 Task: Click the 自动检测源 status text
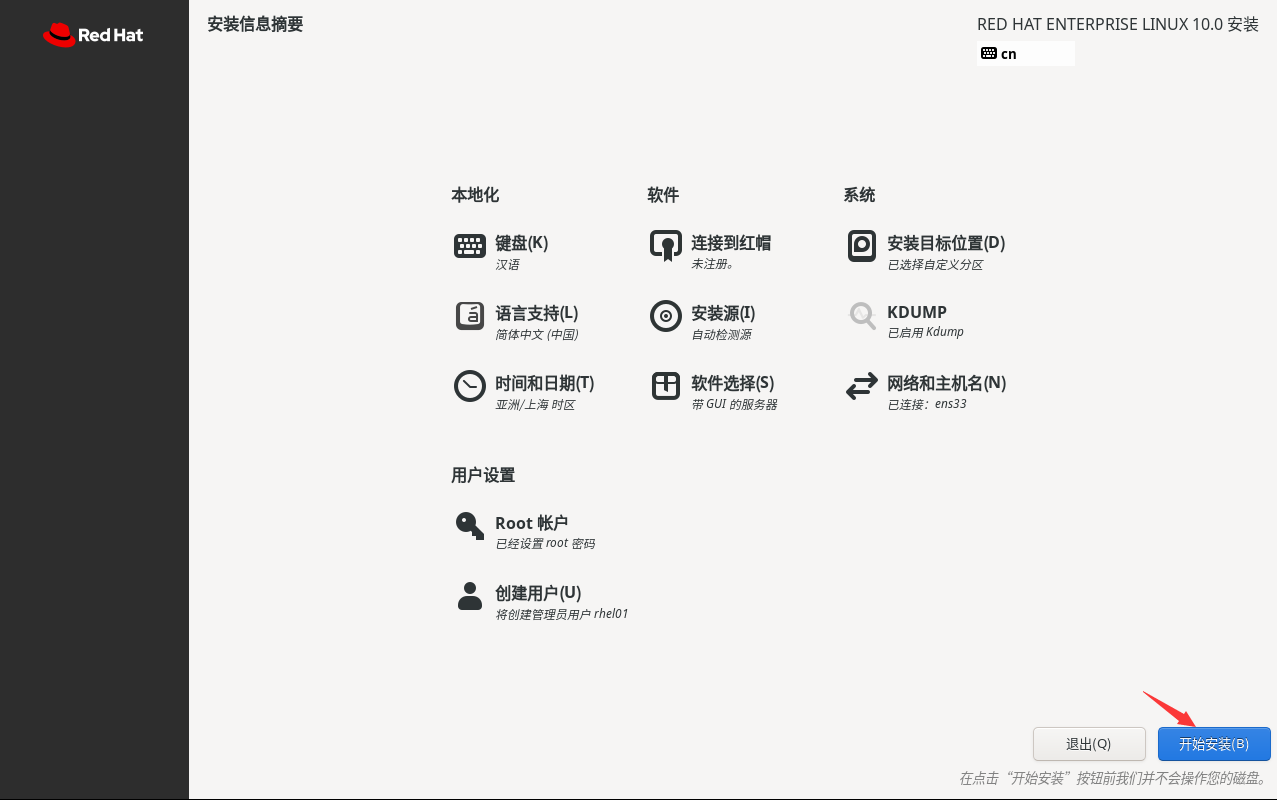click(722, 335)
